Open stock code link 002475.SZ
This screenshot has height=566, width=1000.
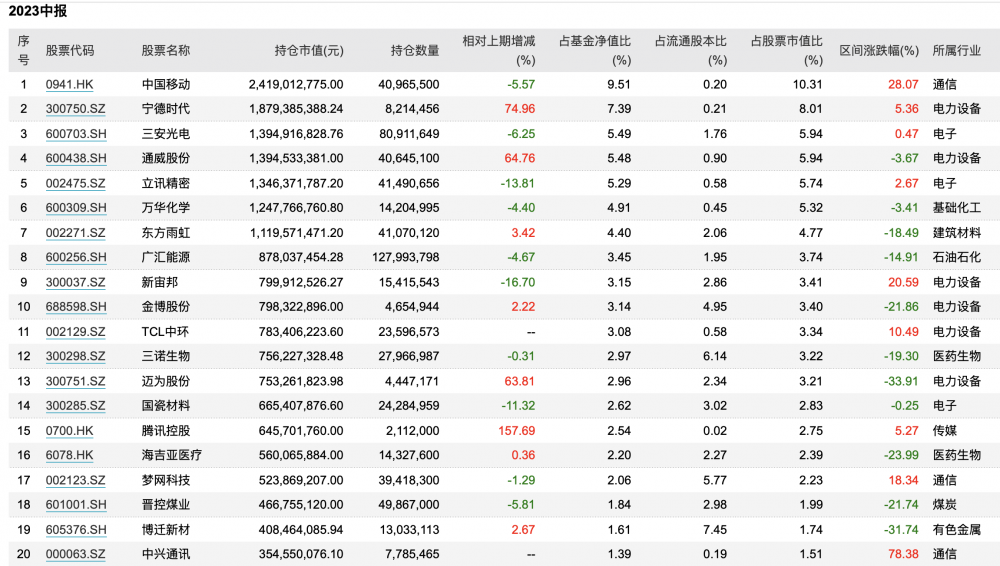point(75,184)
